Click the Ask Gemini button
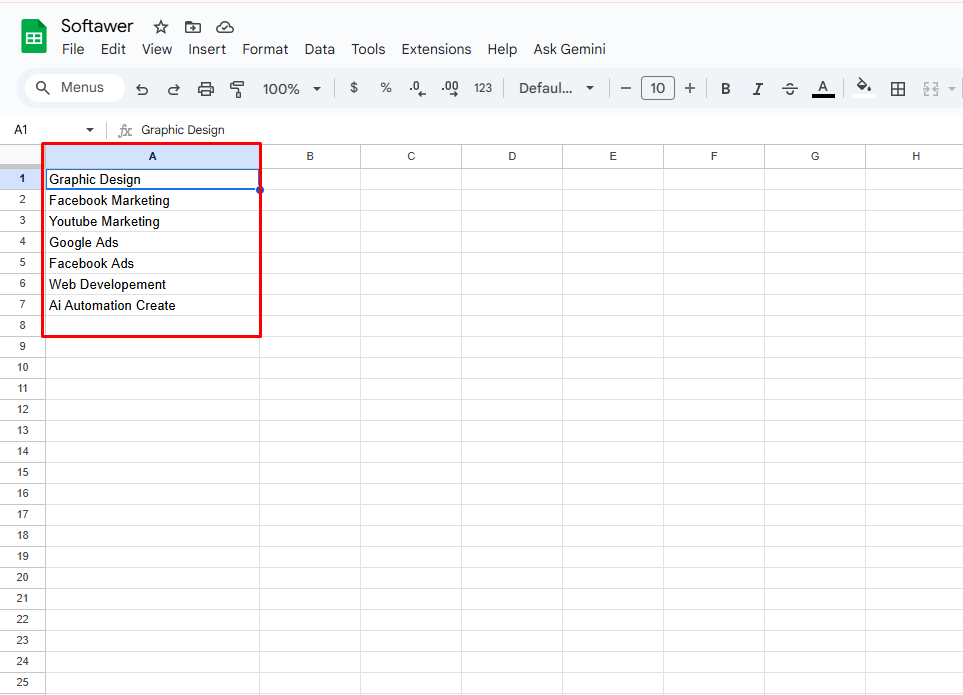Image resolution: width=963 pixels, height=695 pixels. coord(569,49)
